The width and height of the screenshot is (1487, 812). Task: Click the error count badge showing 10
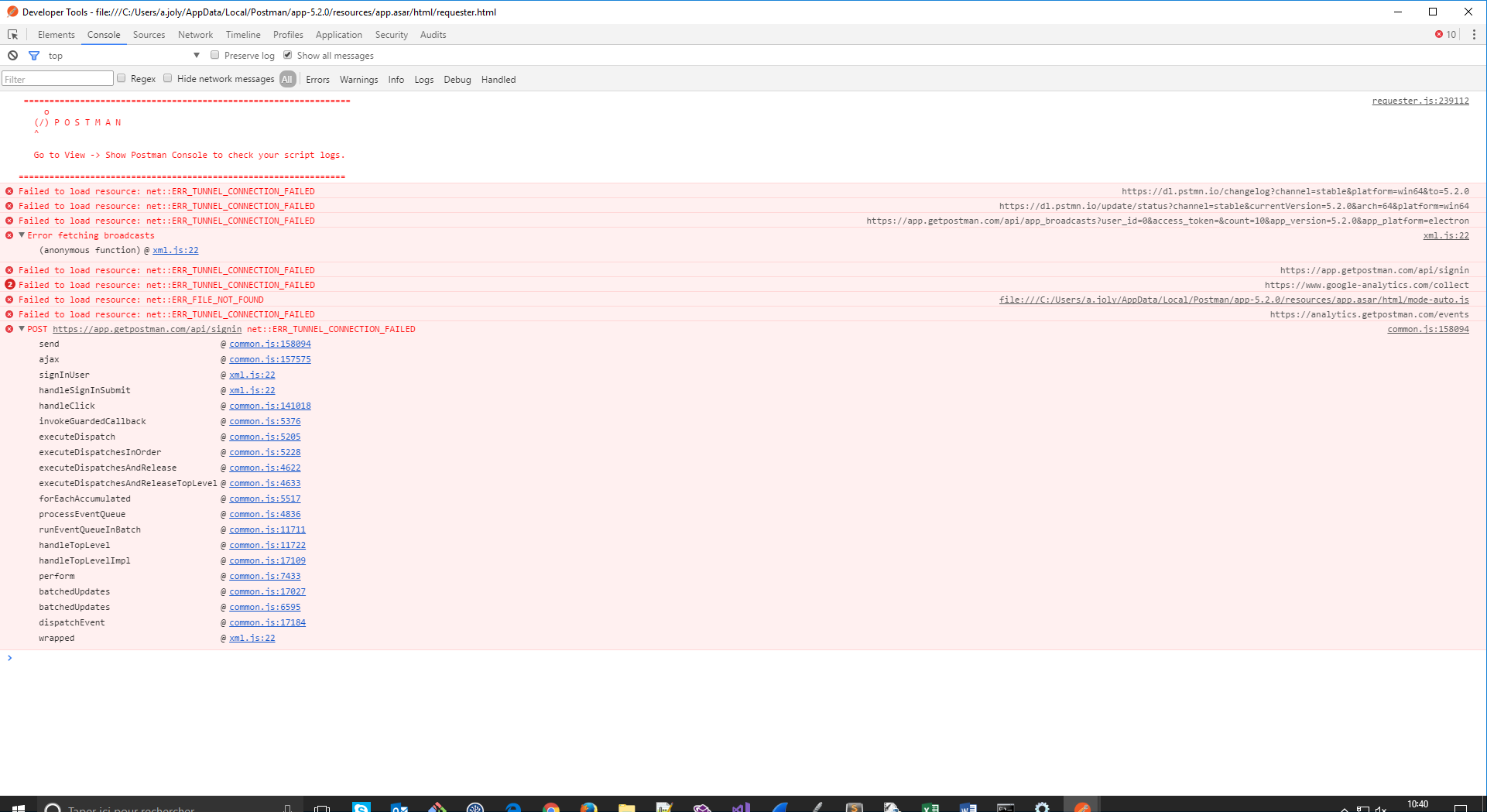coord(1443,34)
